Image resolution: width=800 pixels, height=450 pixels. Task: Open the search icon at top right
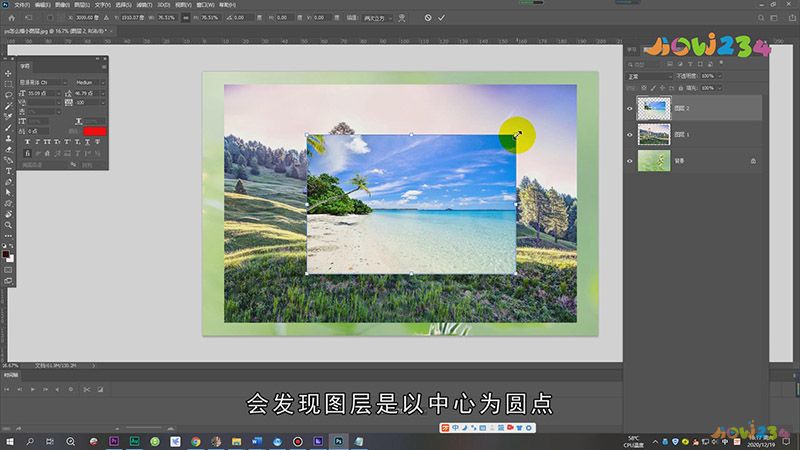(761, 18)
